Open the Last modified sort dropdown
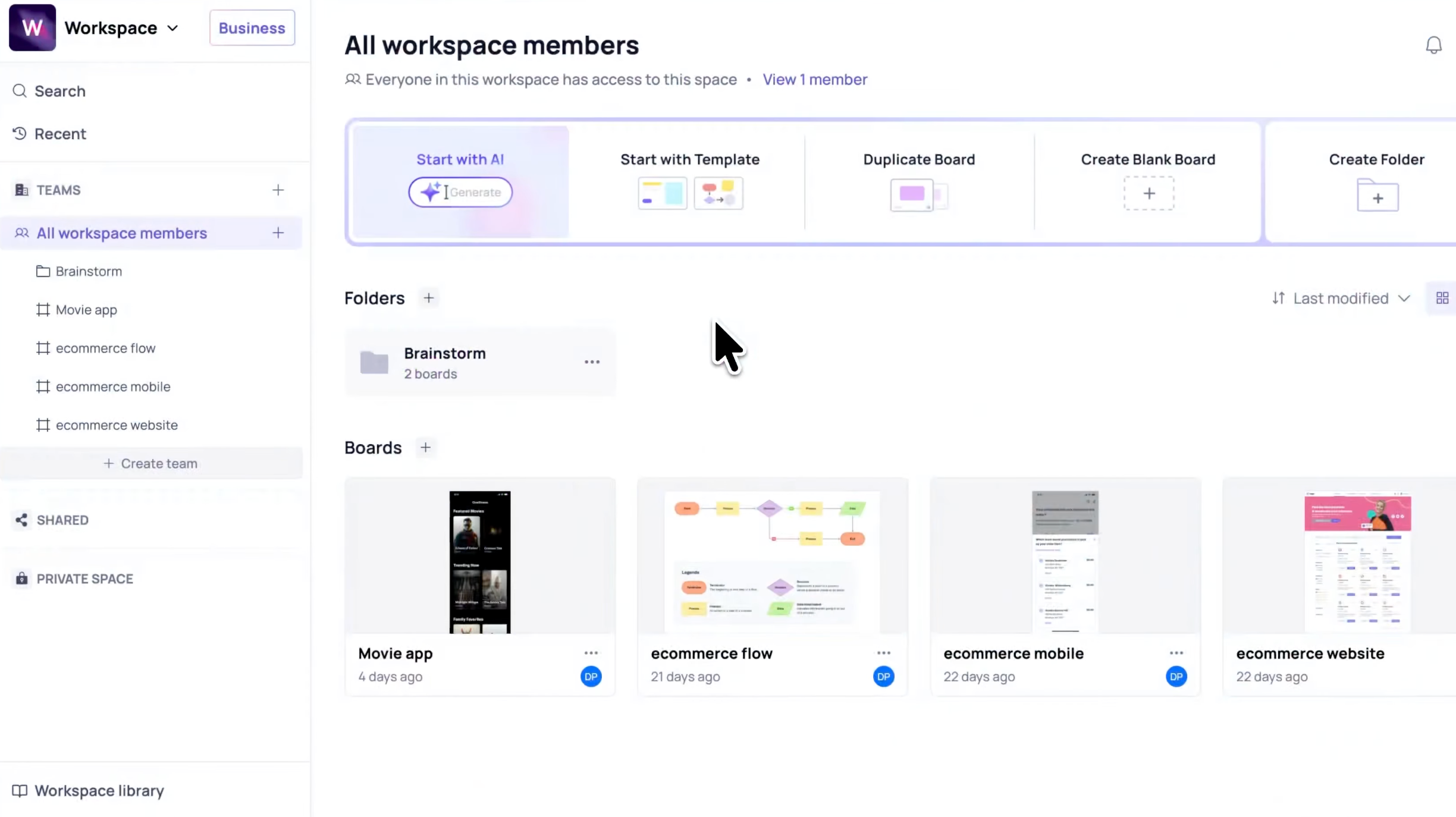 point(1341,298)
